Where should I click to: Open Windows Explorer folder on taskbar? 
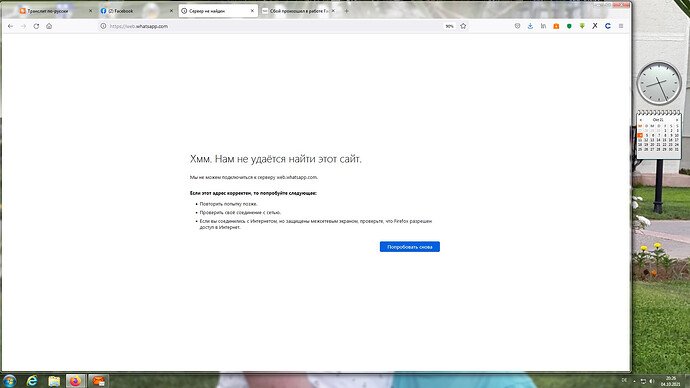point(54,381)
